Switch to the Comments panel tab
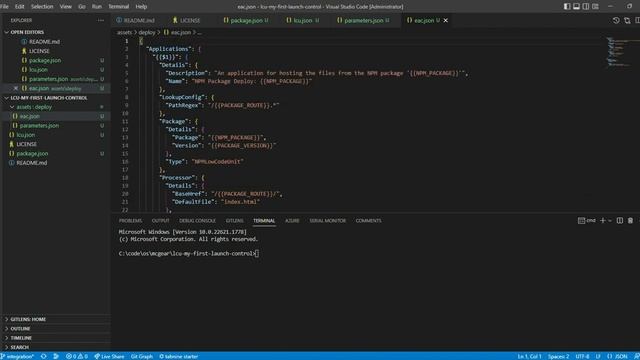Viewport: 640px width, 360px height. 368,220
